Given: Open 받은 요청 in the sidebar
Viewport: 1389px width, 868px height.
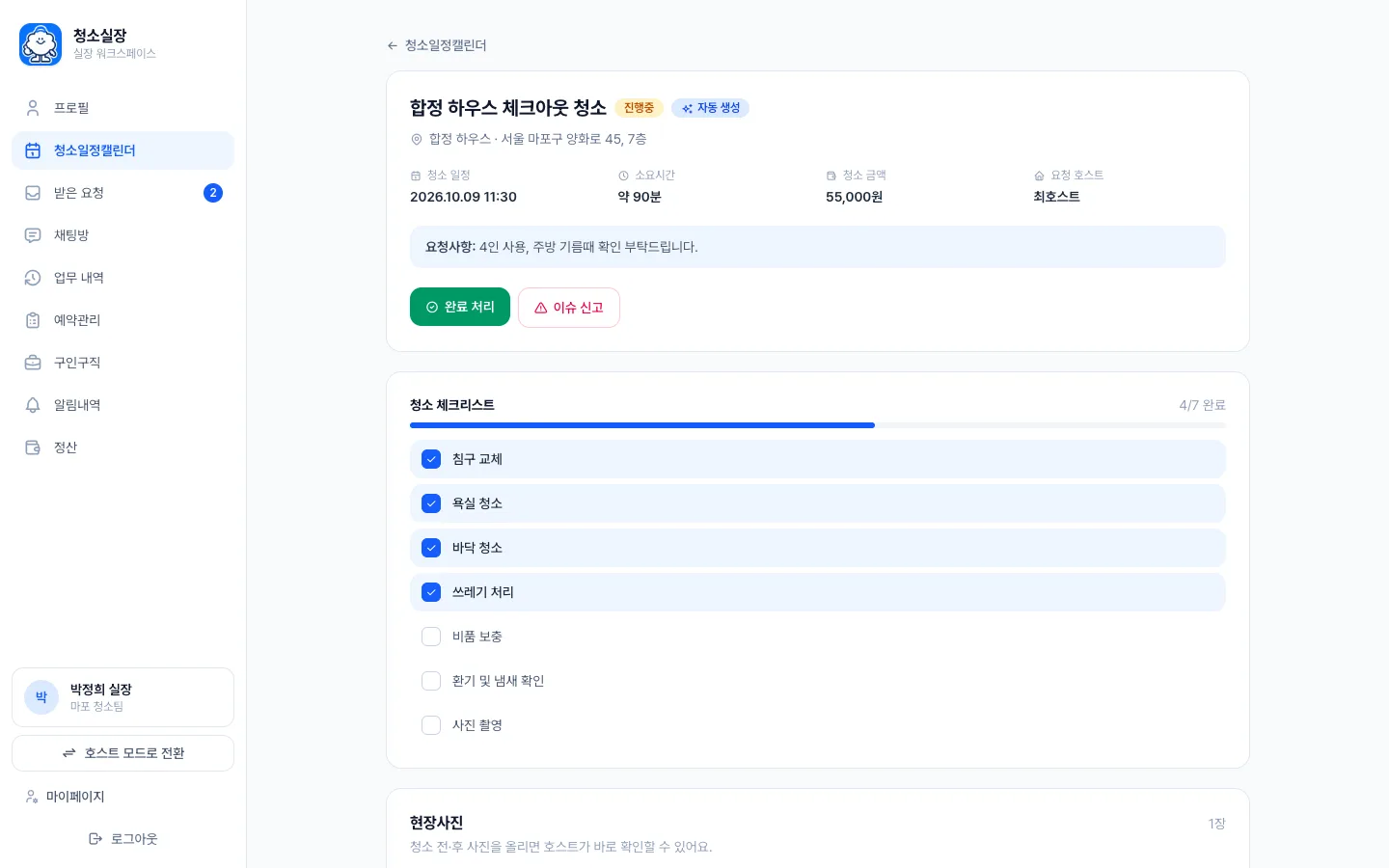Looking at the screenshot, I should pyautogui.click(x=123, y=193).
